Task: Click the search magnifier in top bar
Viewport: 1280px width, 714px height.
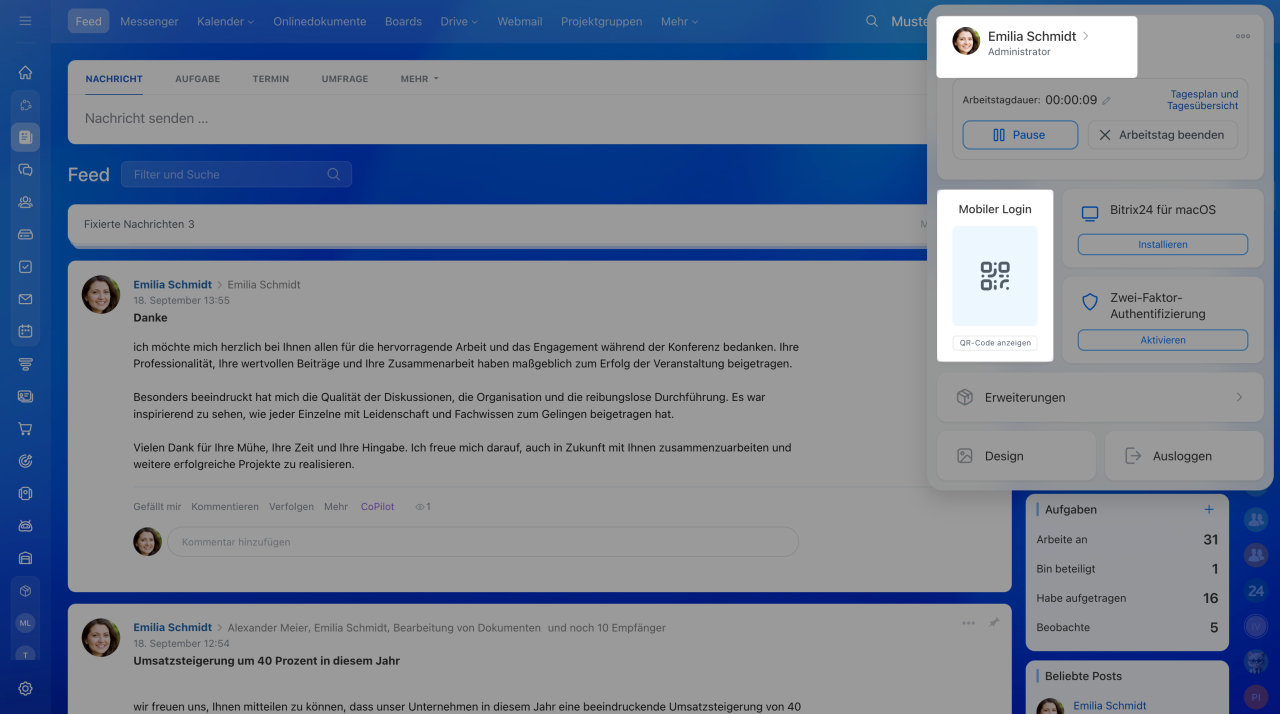Action: click(872, 21)
